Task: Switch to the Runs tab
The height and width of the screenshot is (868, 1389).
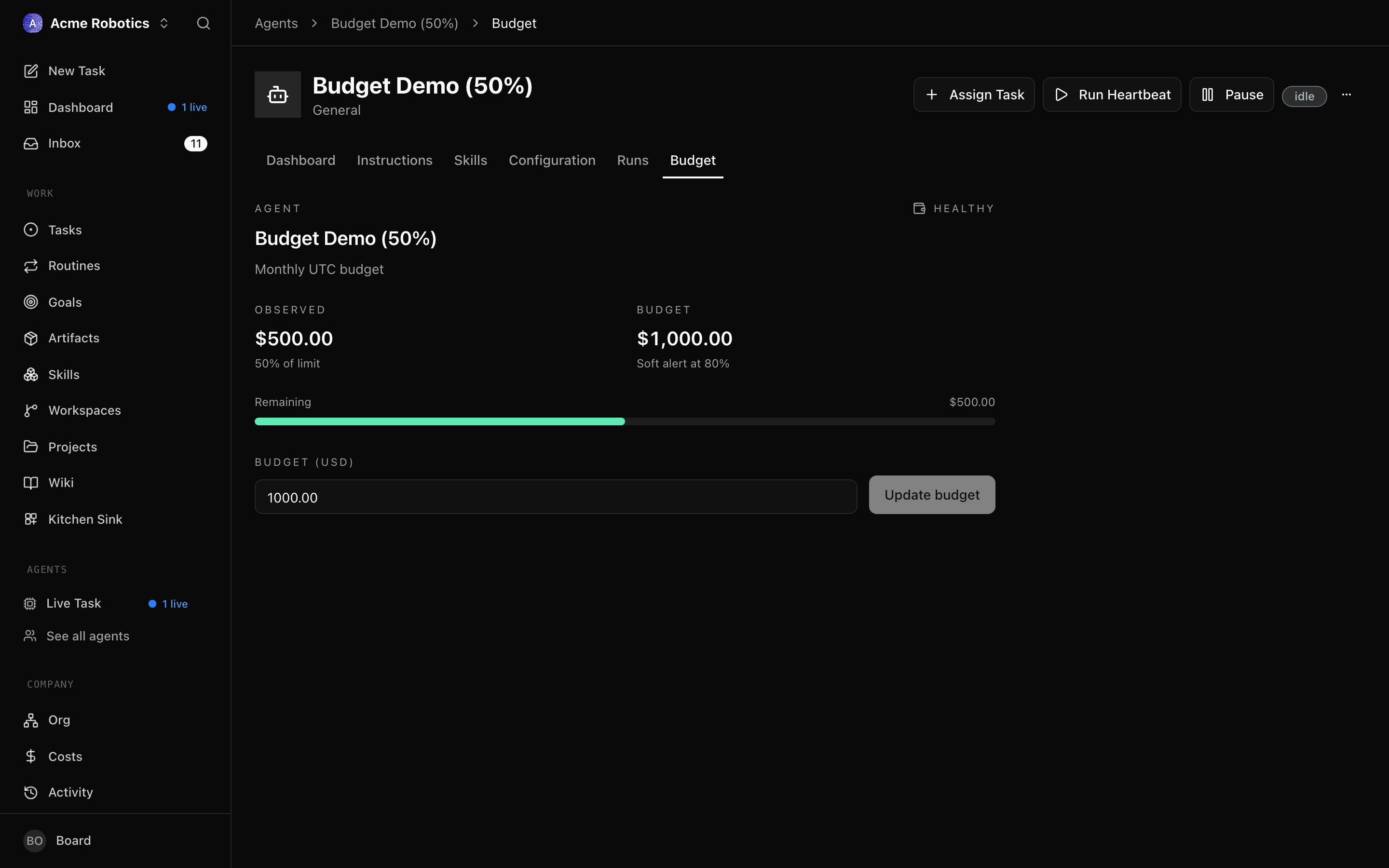Action: click(632, 160)
